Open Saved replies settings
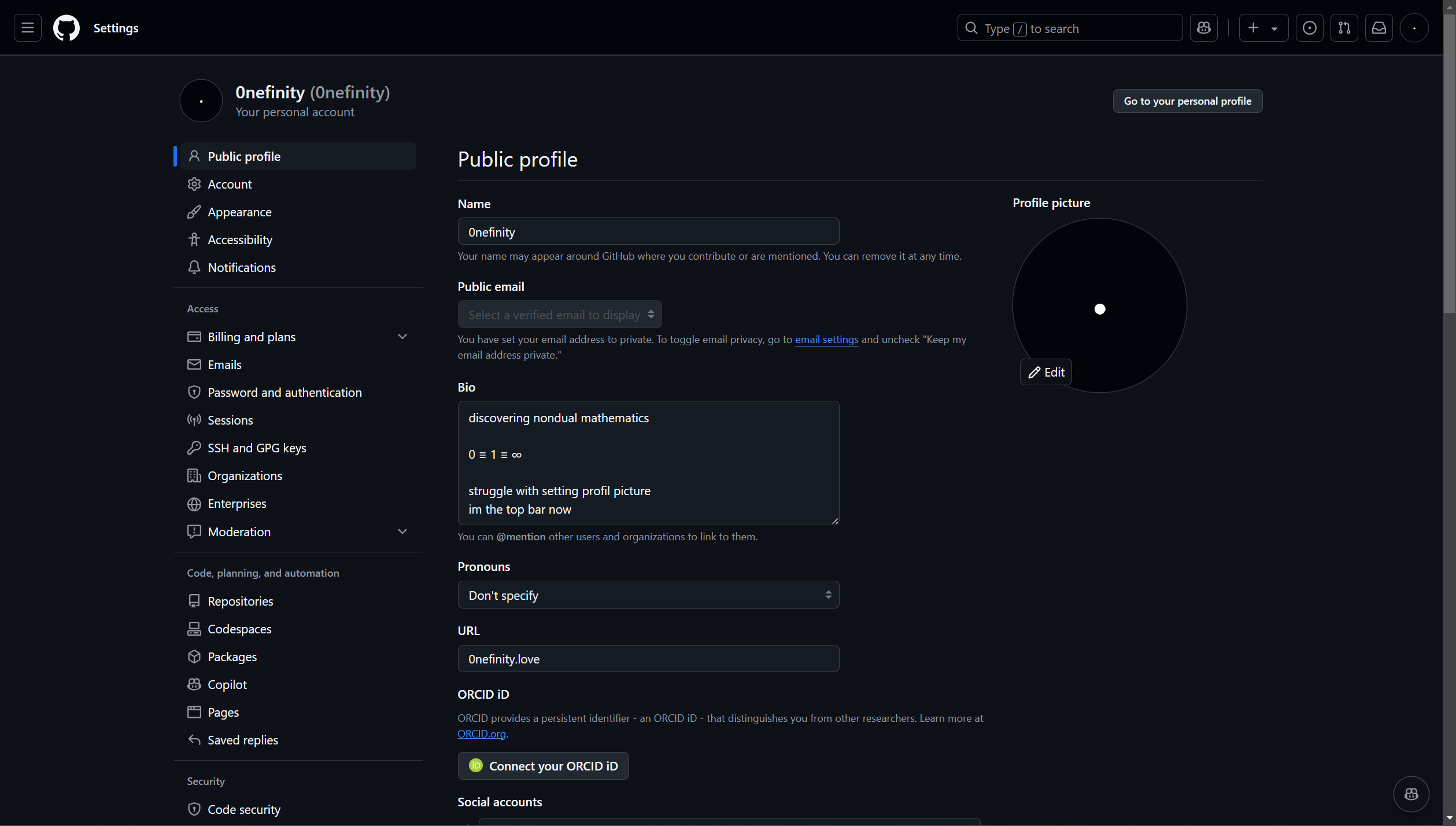Image resolution: width=1456 pixels, height=826 pixels. coord(298,740)
